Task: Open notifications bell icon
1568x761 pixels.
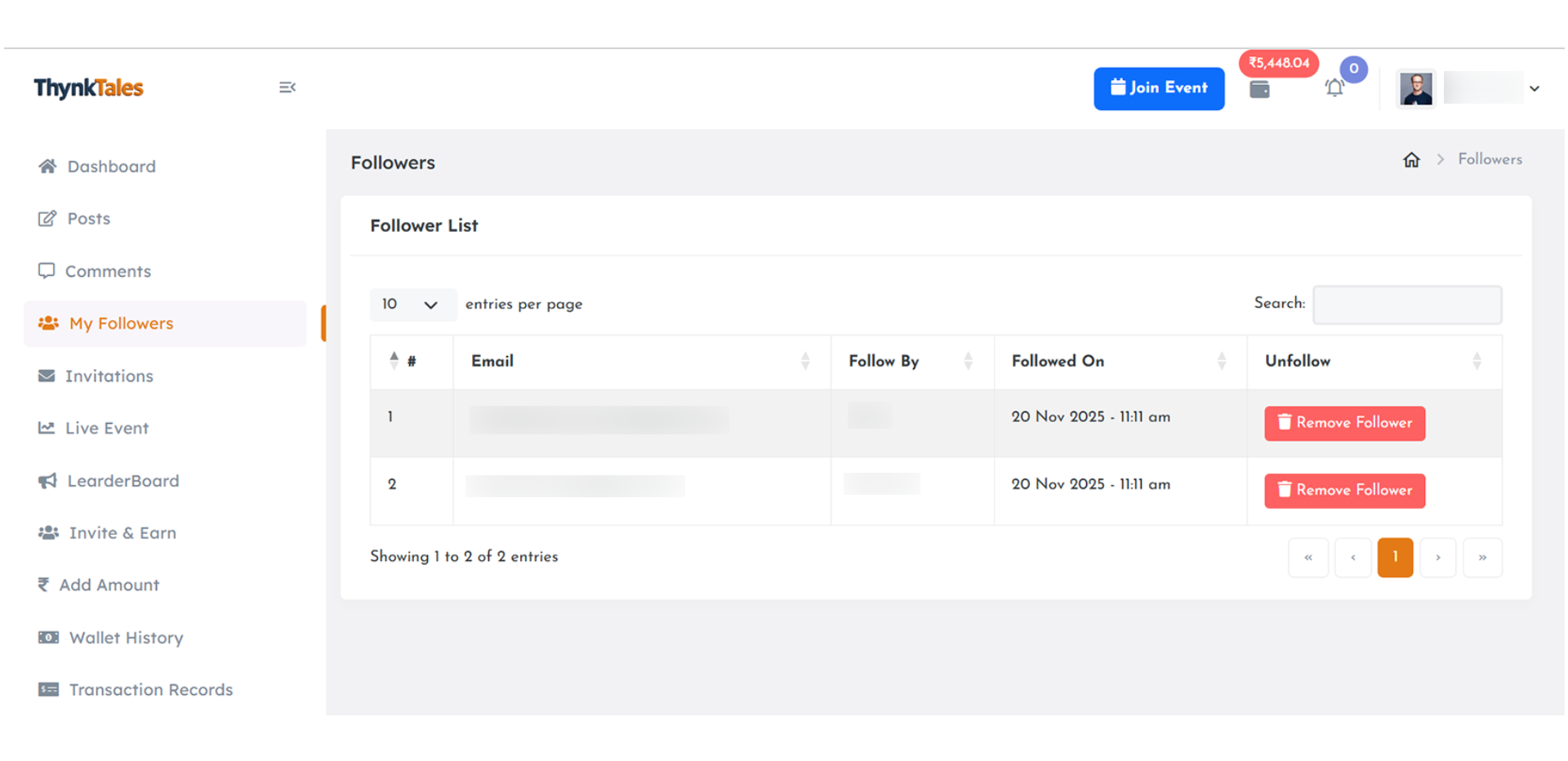Action: tap(1334, 88)
